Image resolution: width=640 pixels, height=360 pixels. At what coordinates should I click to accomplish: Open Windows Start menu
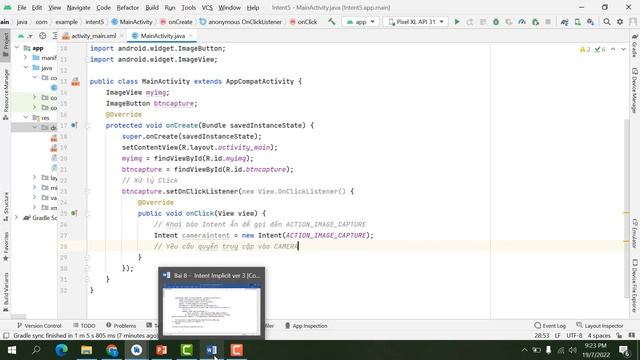[11, 350]
